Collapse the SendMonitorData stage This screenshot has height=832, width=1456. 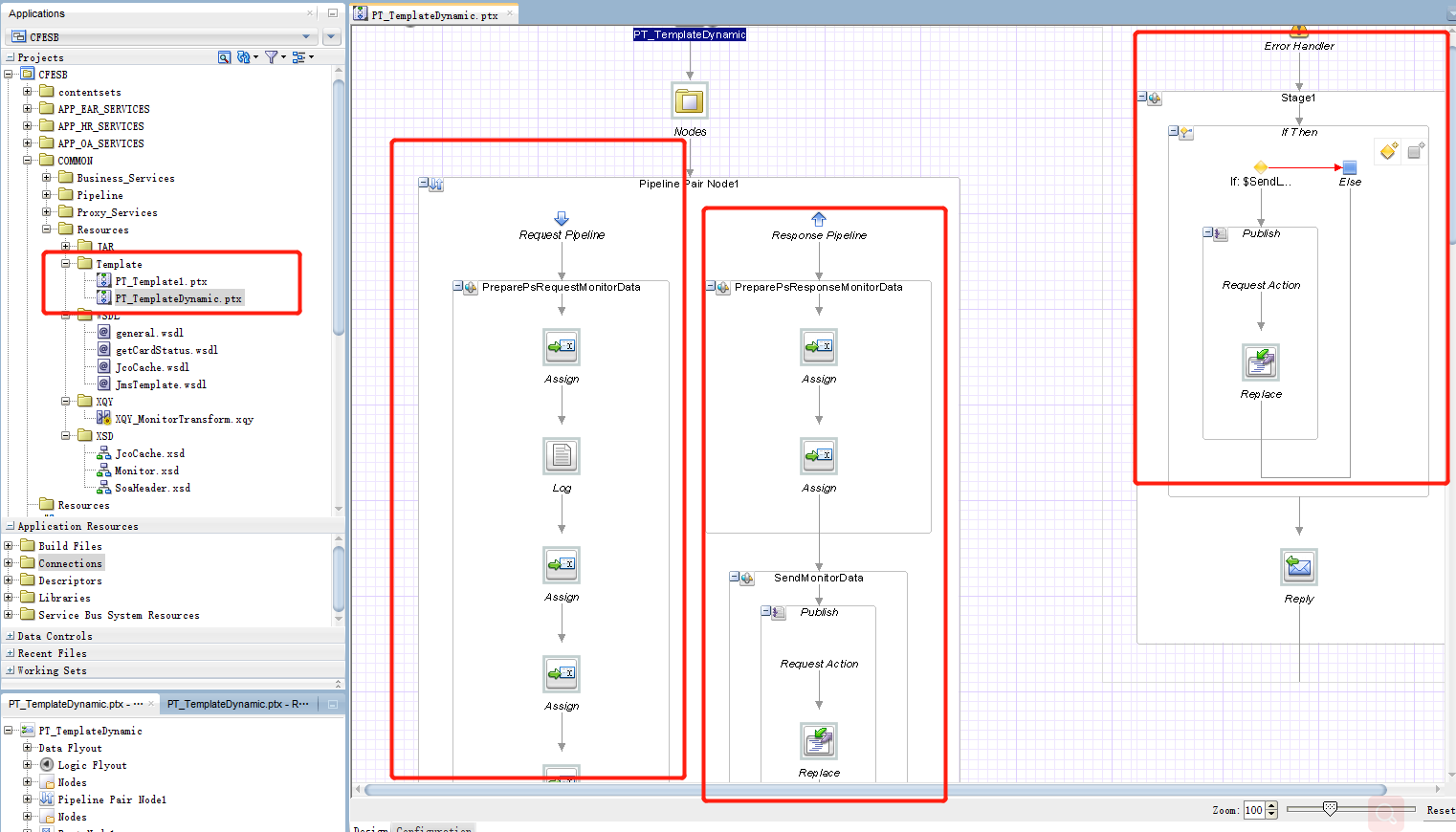(x=735, y=577)
